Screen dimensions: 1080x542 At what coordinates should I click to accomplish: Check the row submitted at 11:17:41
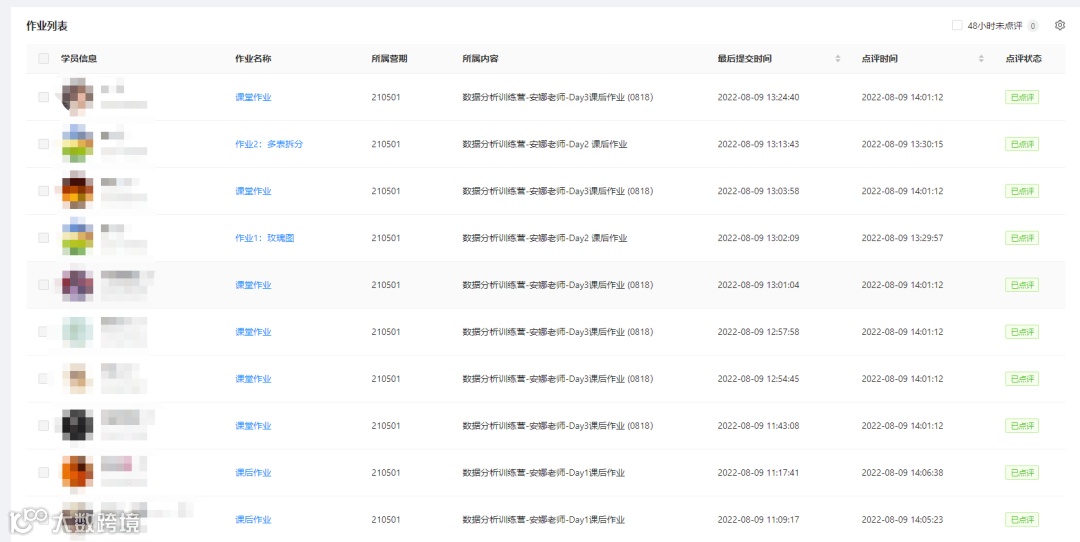(43, 472)
